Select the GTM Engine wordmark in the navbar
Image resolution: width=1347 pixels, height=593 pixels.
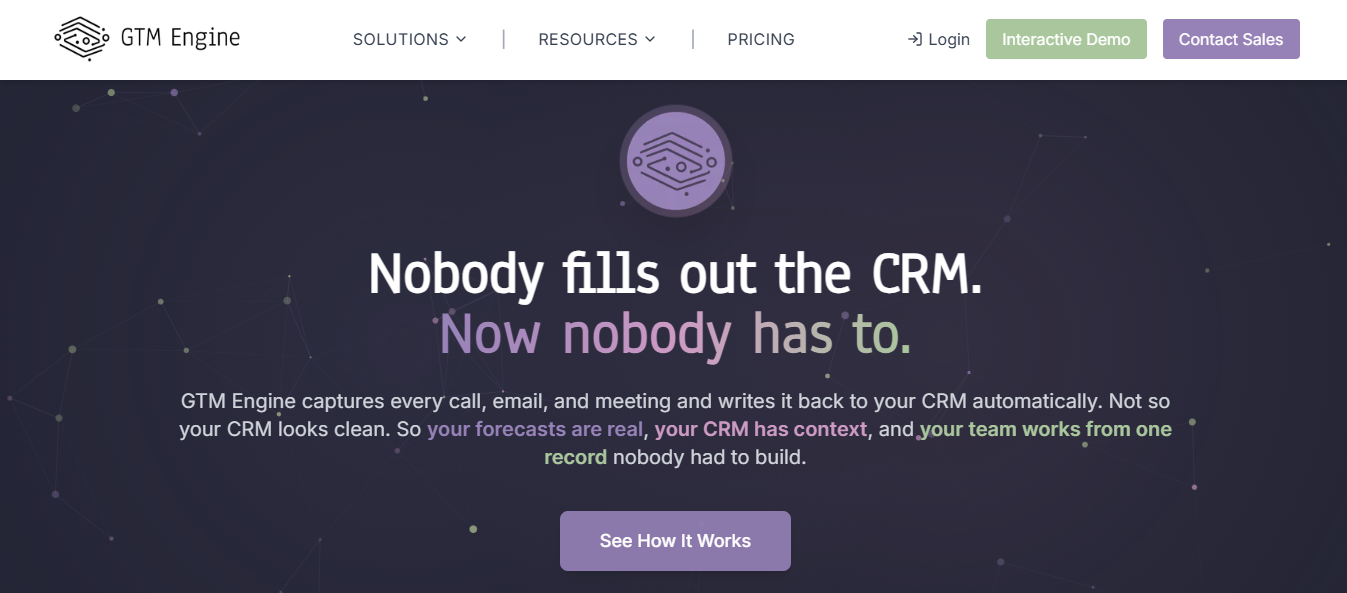180,39
